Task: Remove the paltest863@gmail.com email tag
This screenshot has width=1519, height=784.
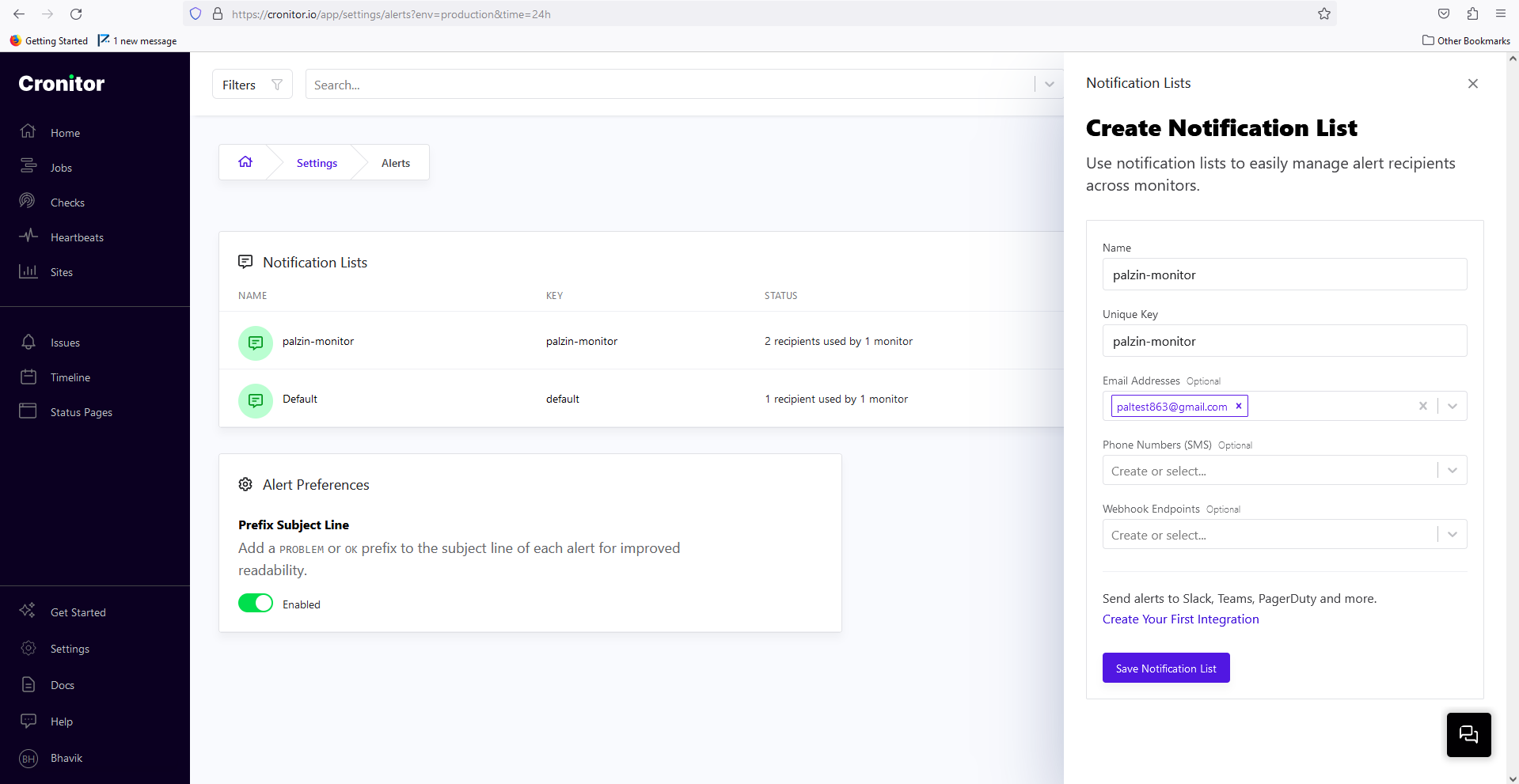Action: tap(1239, 406)
